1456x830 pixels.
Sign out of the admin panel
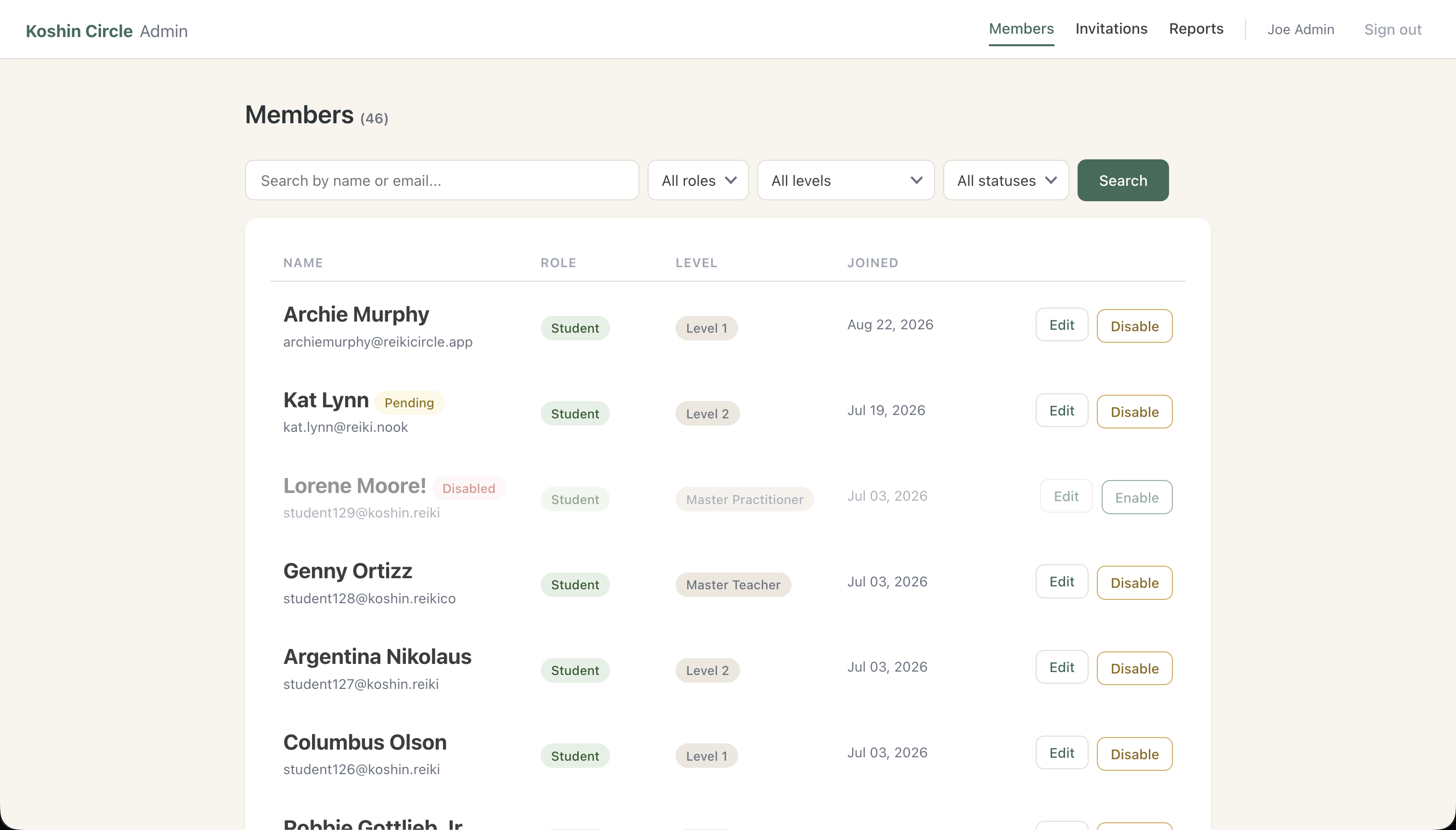(1393, 30)
